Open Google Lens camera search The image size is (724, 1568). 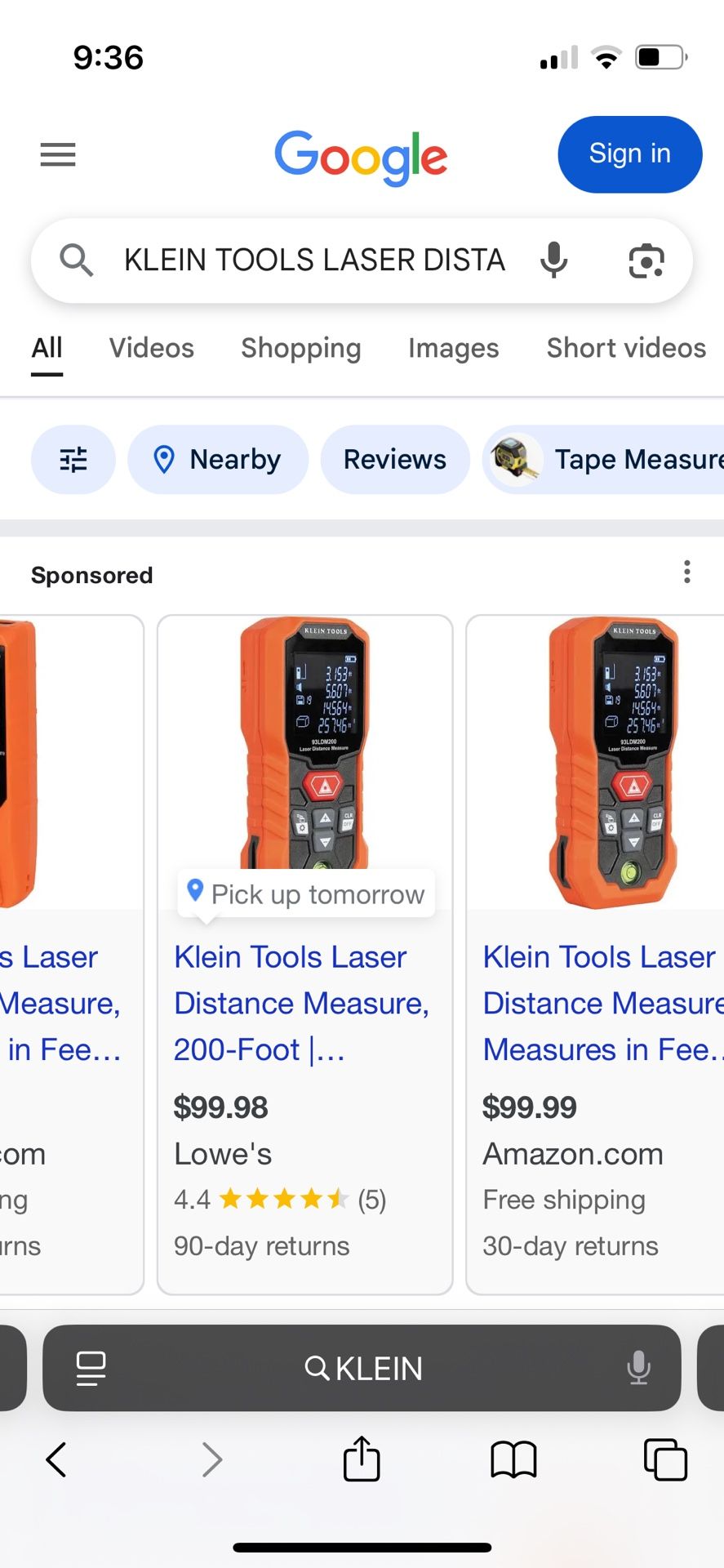coord(646,261)
